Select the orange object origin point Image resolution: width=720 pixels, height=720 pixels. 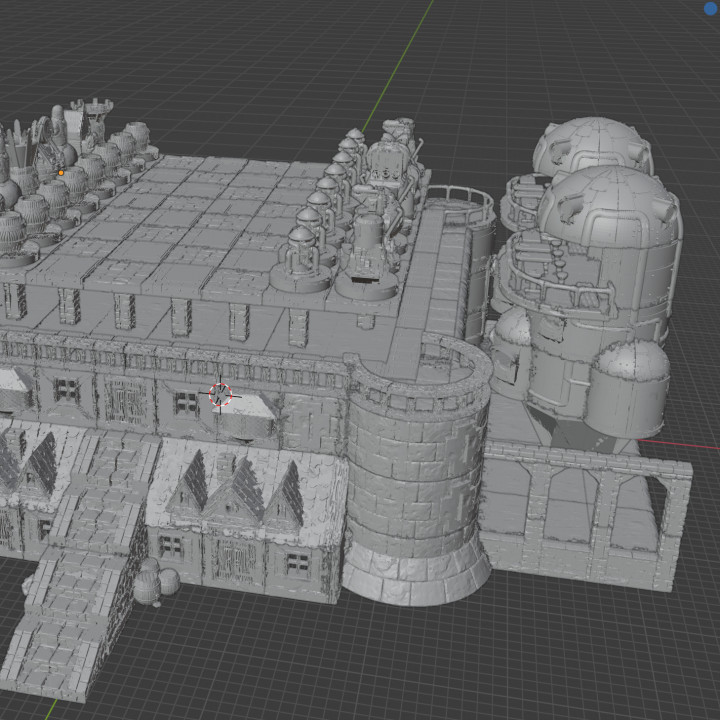(60, 172)
